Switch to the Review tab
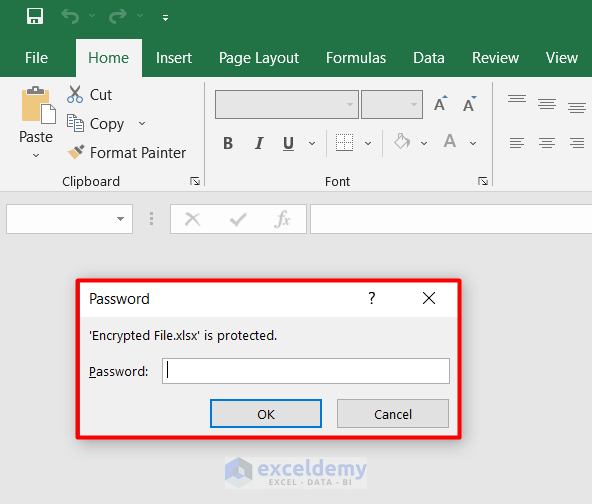This screenshot has height=504, width=592. click(x=495, y=58)
